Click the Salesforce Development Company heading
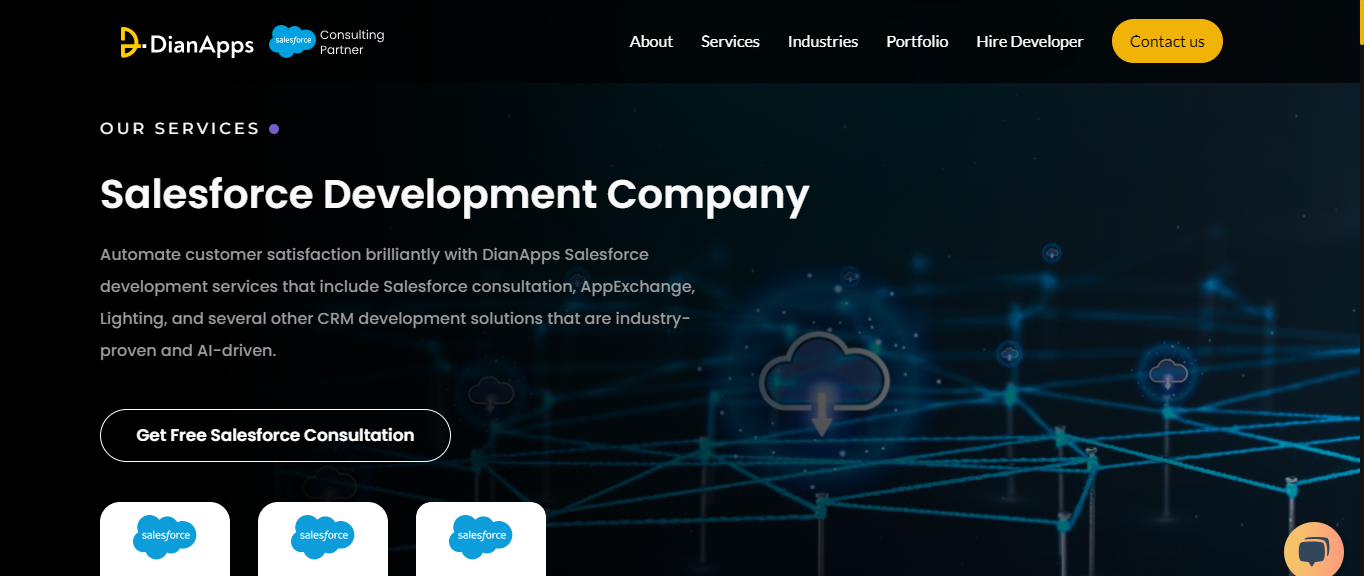This screenshot has width=1364, height=576. [455, 194]
